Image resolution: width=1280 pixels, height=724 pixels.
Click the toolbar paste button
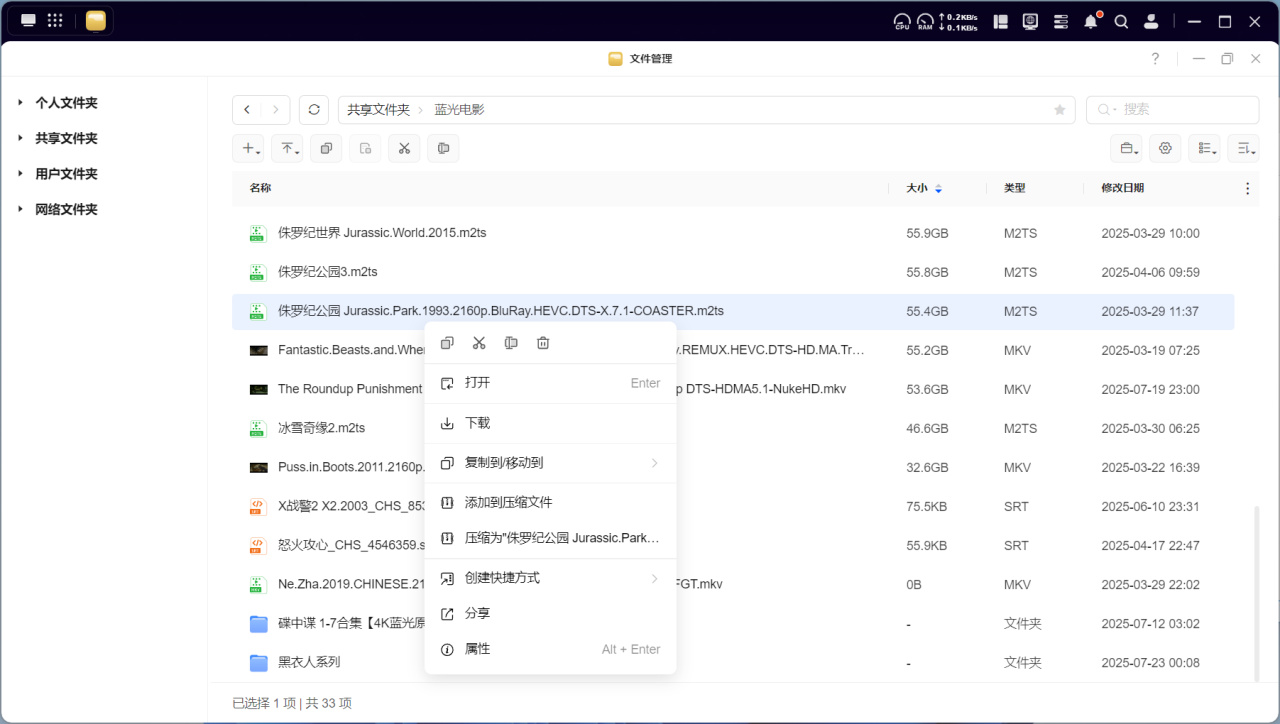coord(365,148)
